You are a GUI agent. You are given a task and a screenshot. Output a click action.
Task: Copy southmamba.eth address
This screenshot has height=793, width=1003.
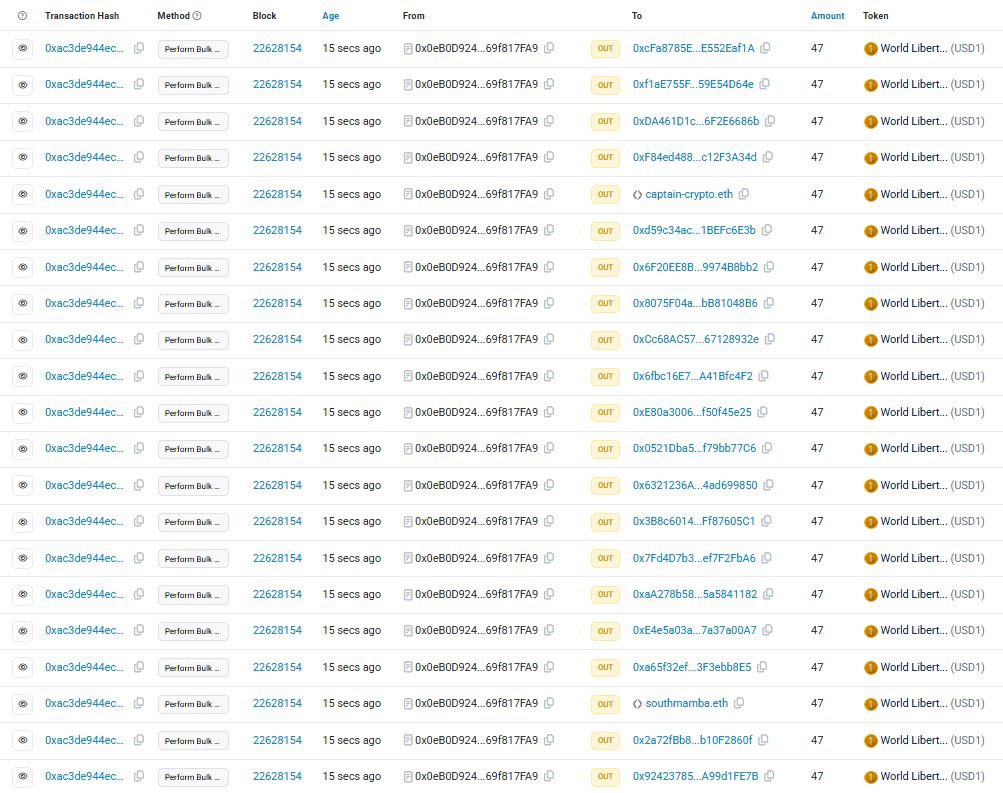pos(739,703)
